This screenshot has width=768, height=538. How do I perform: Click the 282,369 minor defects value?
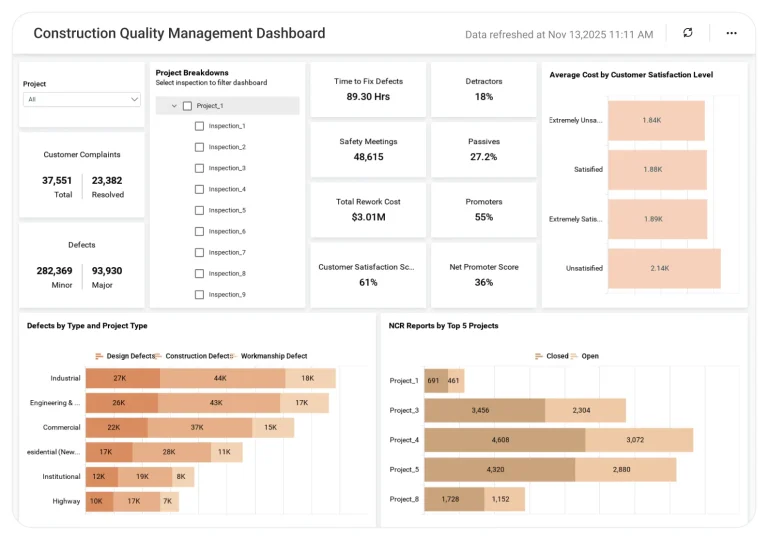coord(54,270)
